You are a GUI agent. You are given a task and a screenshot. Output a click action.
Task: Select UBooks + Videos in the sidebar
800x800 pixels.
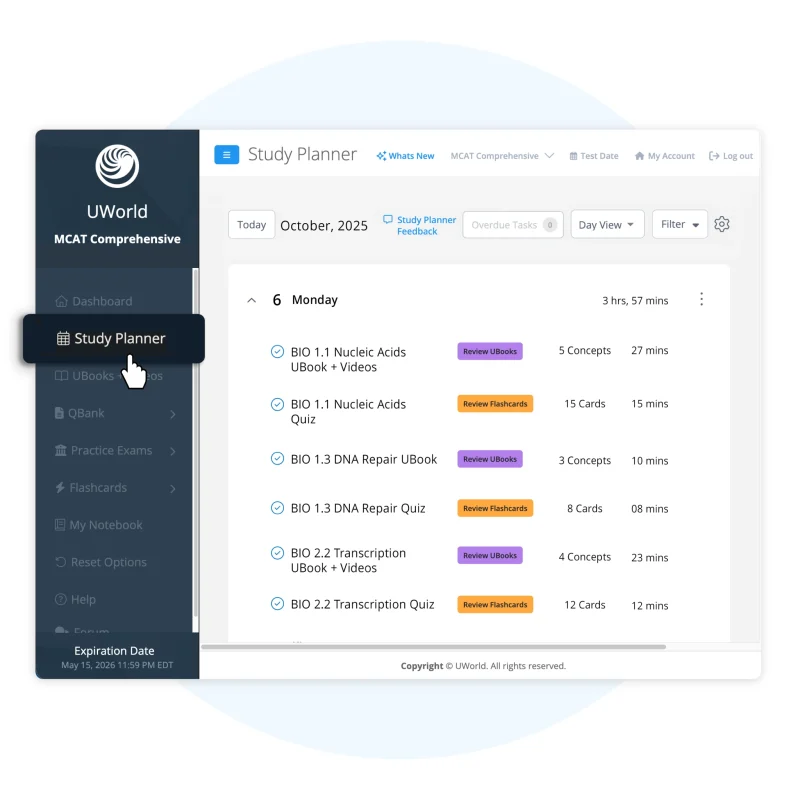[x=62, y=375]
